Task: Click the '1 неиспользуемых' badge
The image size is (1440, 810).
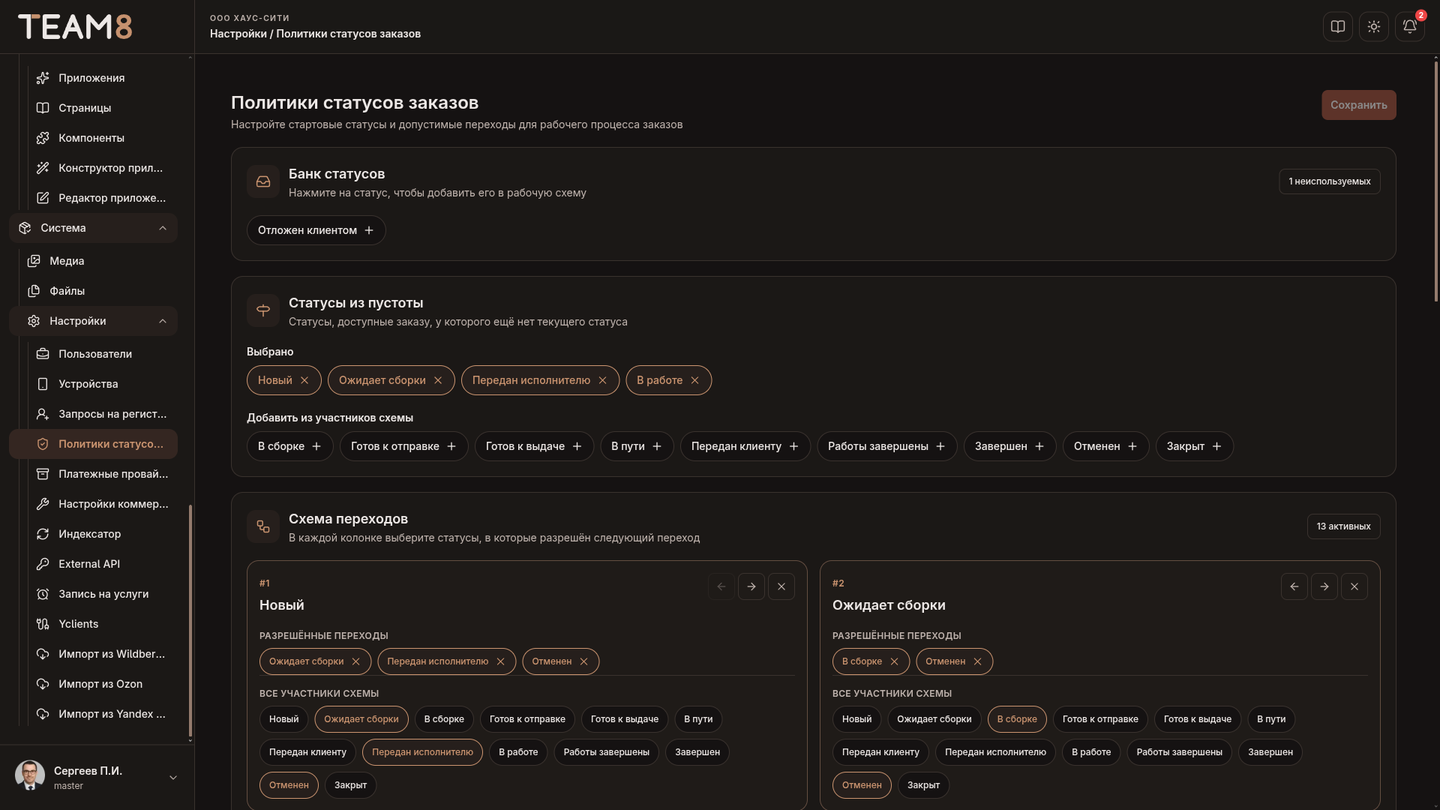Action: (1330, 181)
